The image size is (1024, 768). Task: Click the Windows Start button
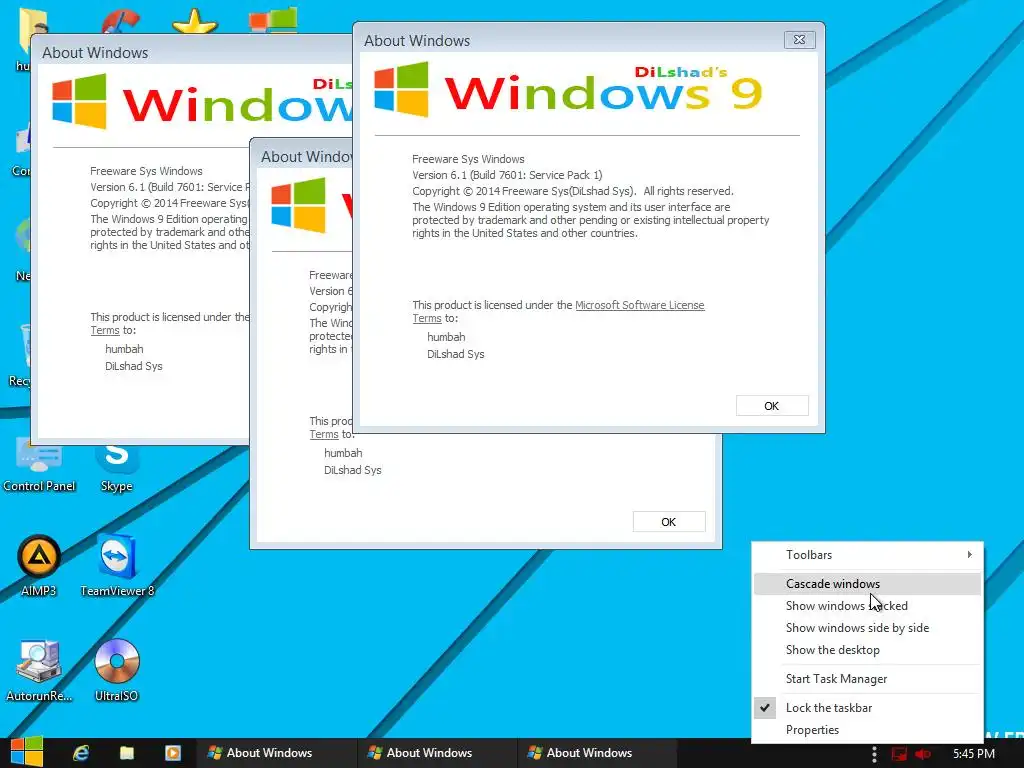pos(27,753)
